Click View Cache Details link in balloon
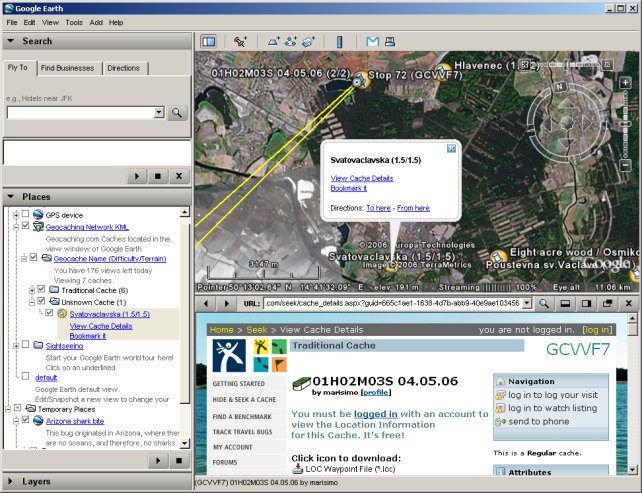Image resolution: width=642 pixels, height=493 pixels. click(x=362, y=178)
